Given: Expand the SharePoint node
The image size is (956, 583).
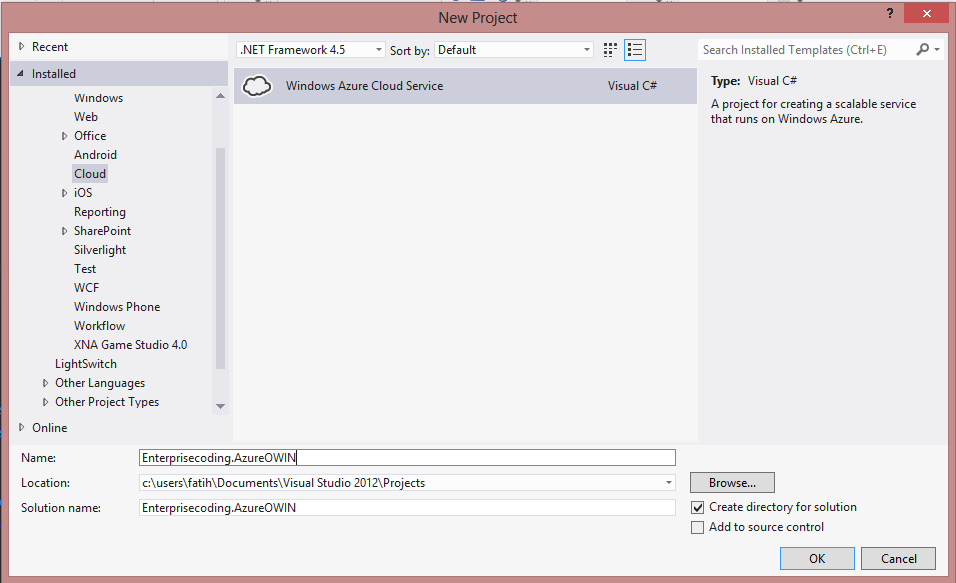Looking at the screenshot, I should click(64, 231).
